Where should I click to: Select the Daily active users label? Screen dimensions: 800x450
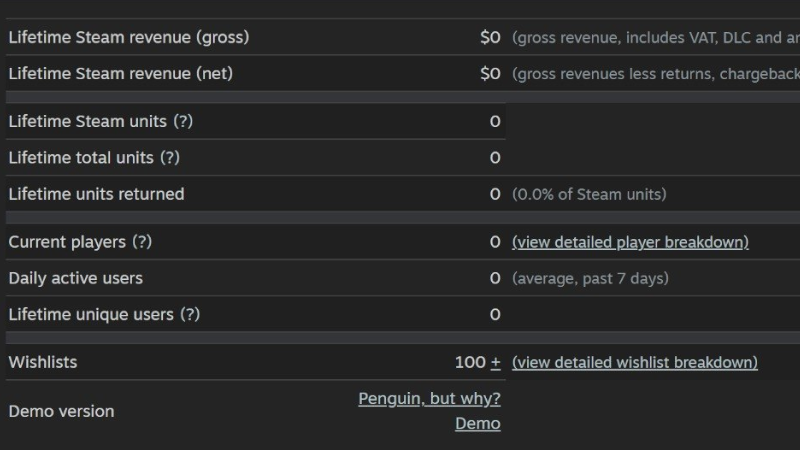pyautogui.click(x=76, y=278)
